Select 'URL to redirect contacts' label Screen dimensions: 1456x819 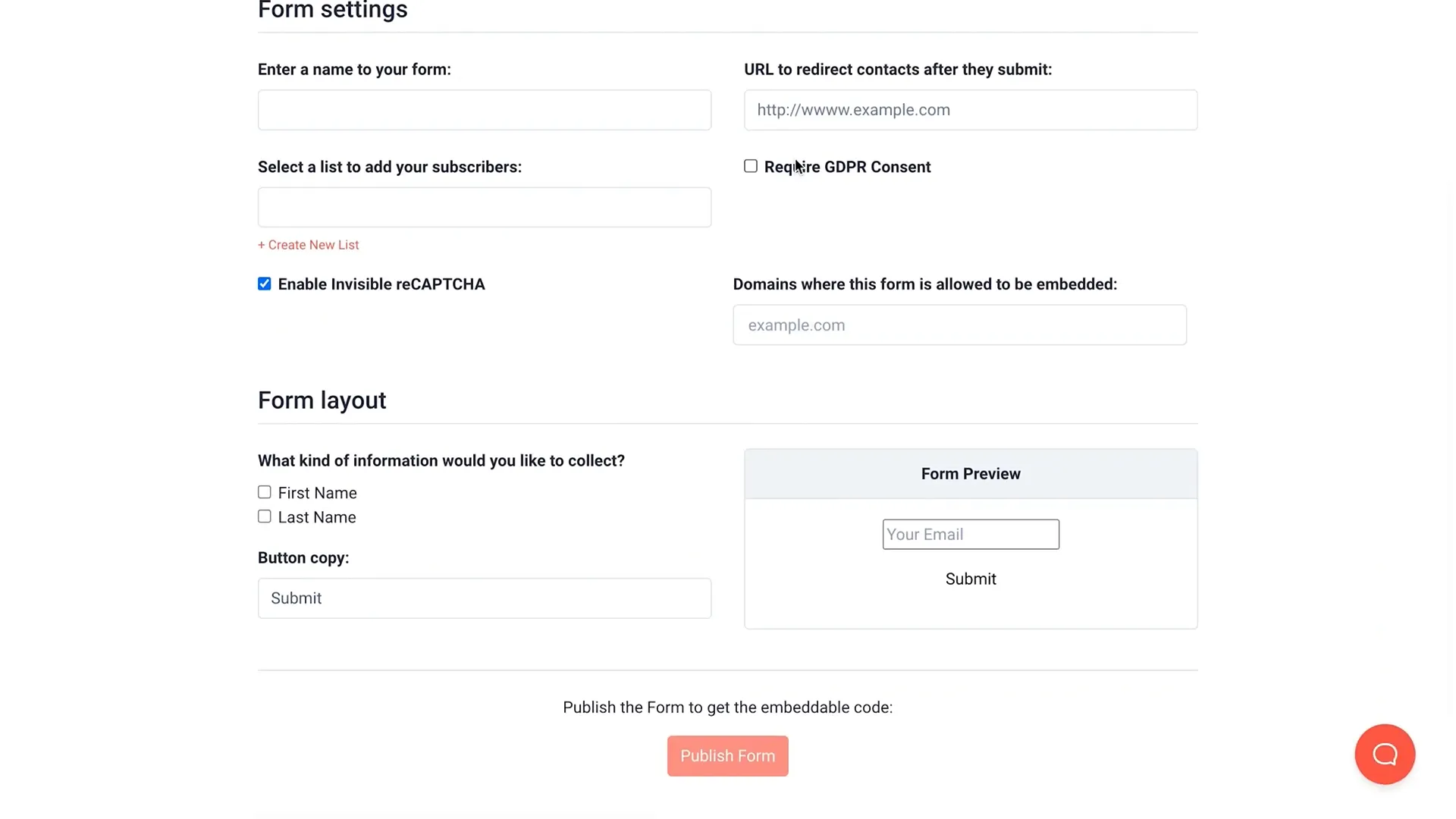(898, 70)
